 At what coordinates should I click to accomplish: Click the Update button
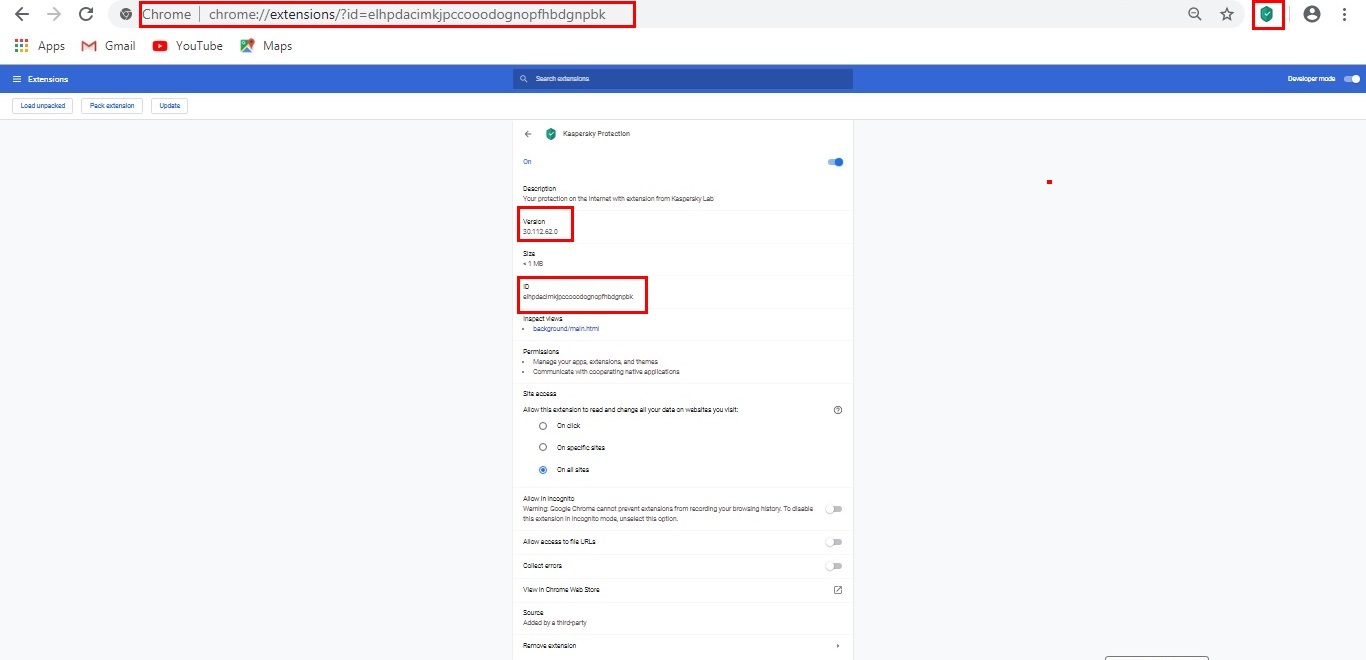tap(170, 106)
